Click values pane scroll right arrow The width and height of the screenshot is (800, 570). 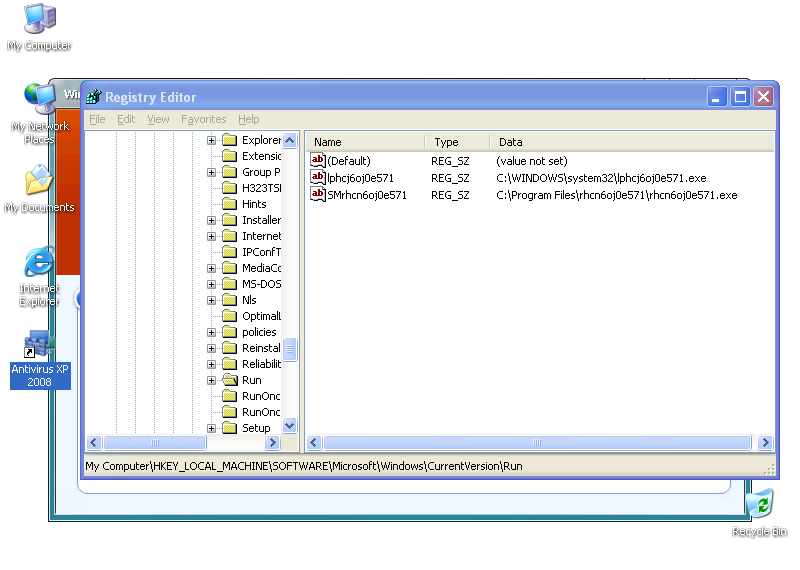[765, 442]
